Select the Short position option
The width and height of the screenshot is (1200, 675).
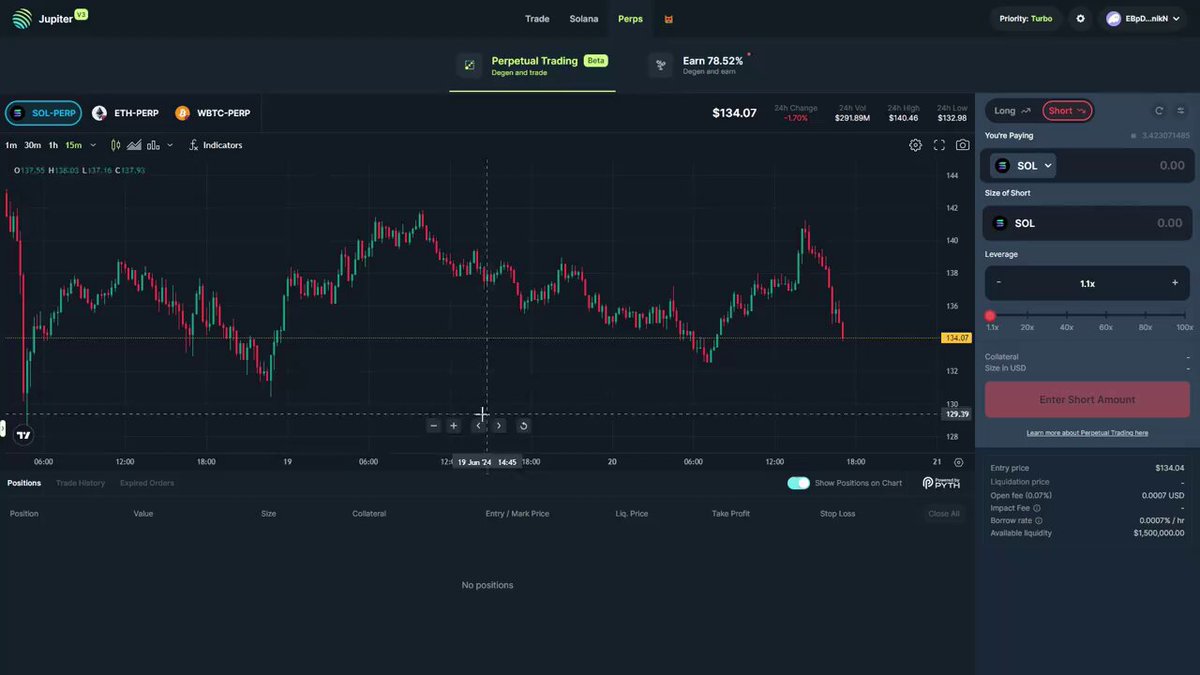(1067, 111)
